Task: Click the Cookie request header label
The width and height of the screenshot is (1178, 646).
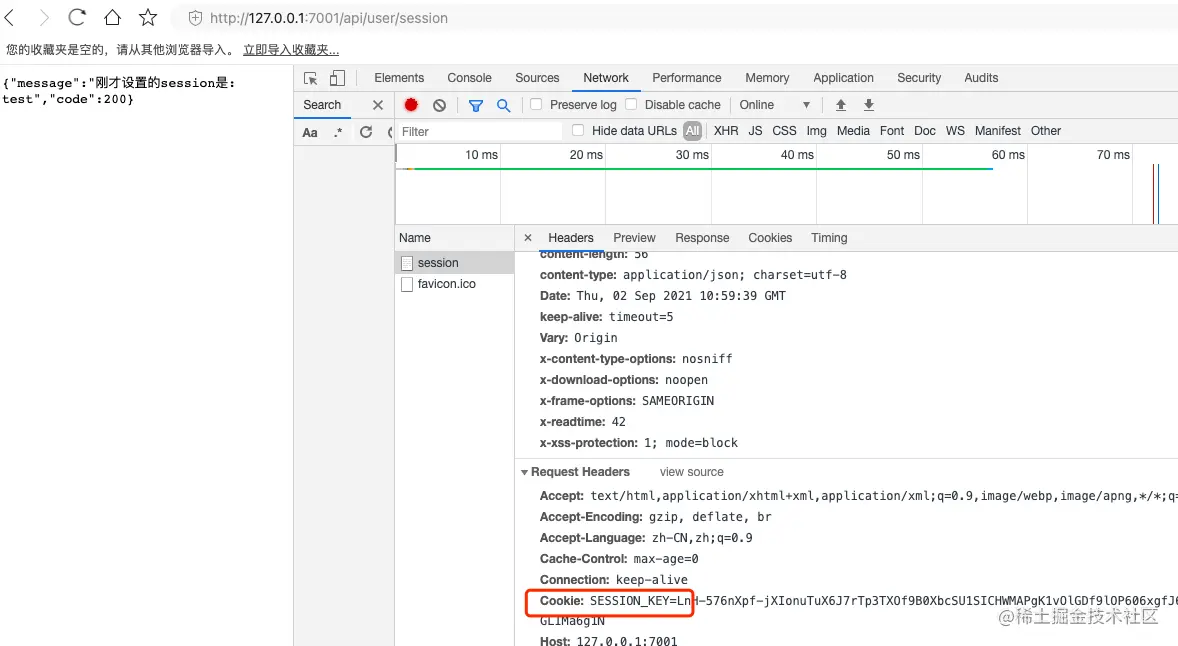Action: tap(561, 601)
